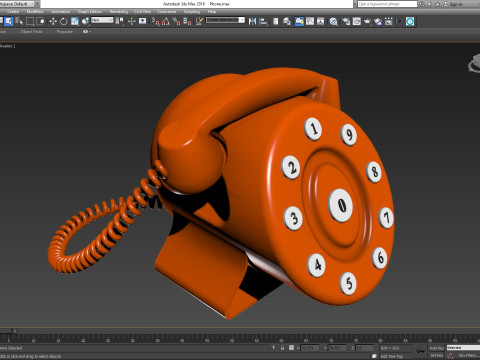Click the Render Production teapot icon
This screenshot has width=480, height=360.
(367, 22)
